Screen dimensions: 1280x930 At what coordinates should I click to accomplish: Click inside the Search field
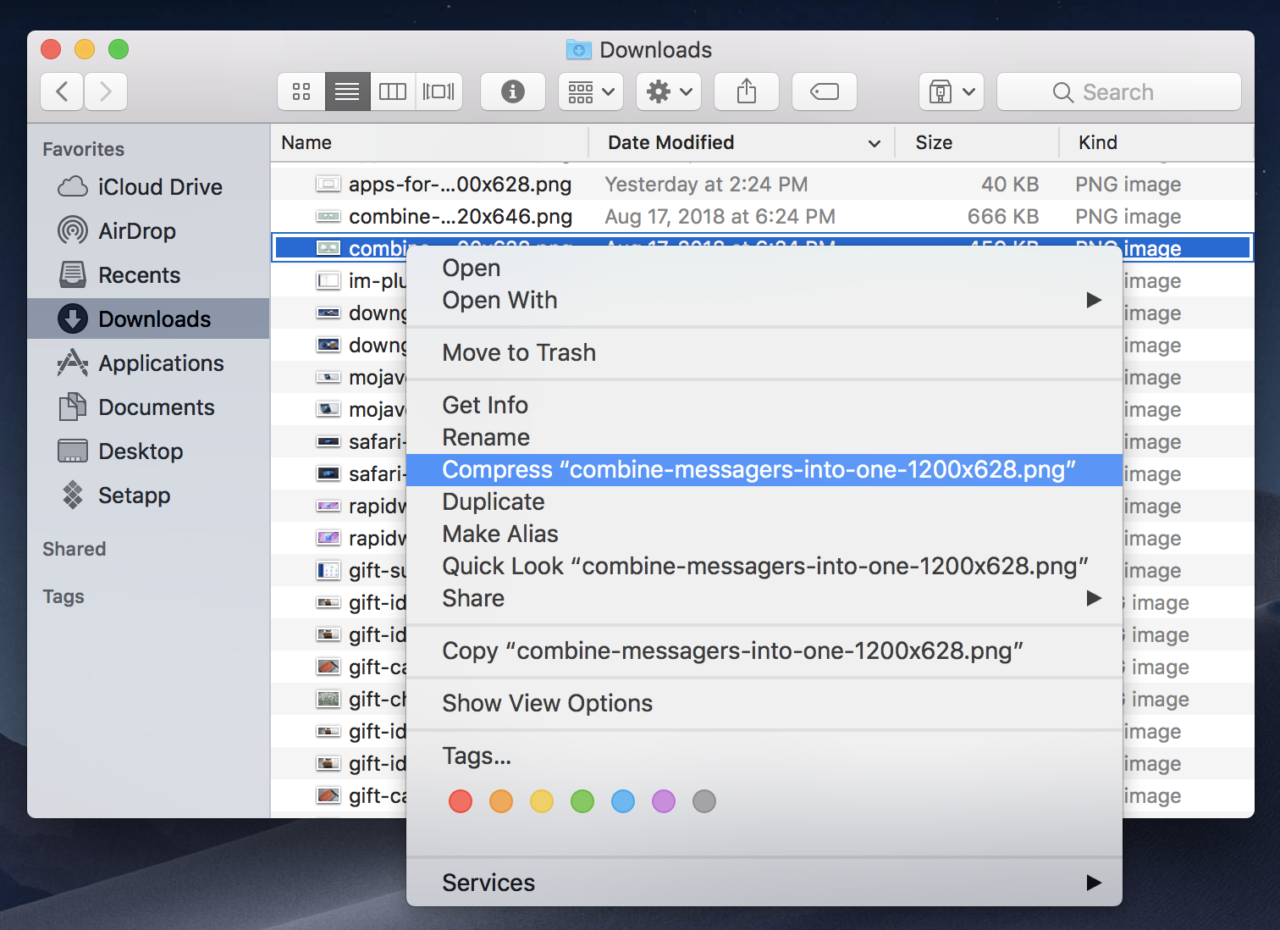tap(1118, 91)
